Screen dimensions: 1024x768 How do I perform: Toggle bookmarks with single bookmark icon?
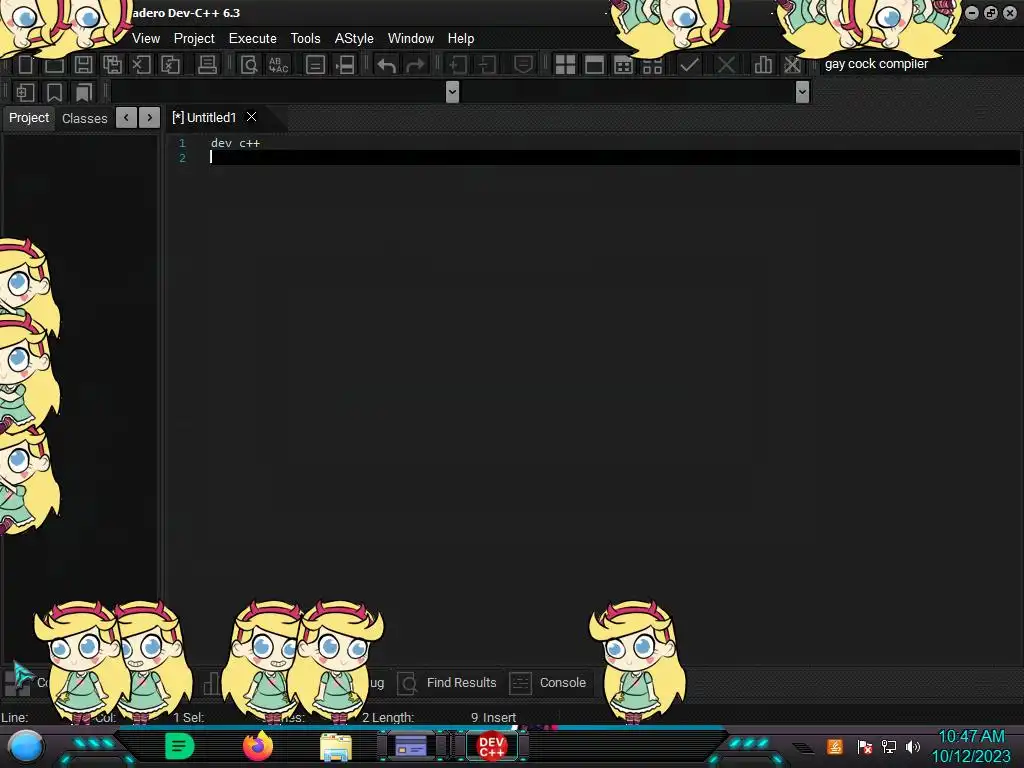point(54,92)
